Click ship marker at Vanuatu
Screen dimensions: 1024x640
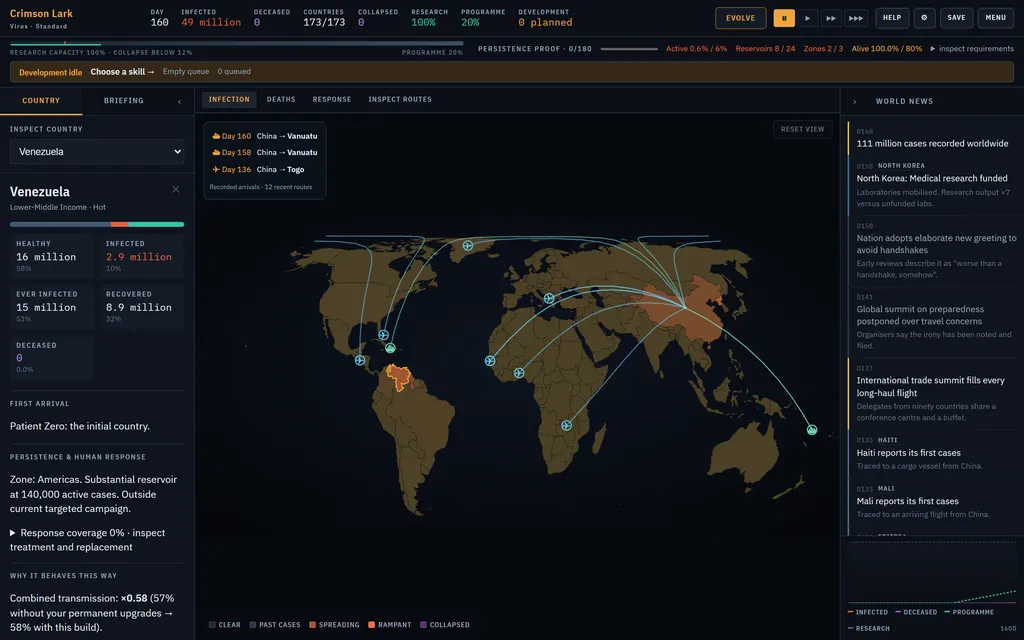pos(812,430)
